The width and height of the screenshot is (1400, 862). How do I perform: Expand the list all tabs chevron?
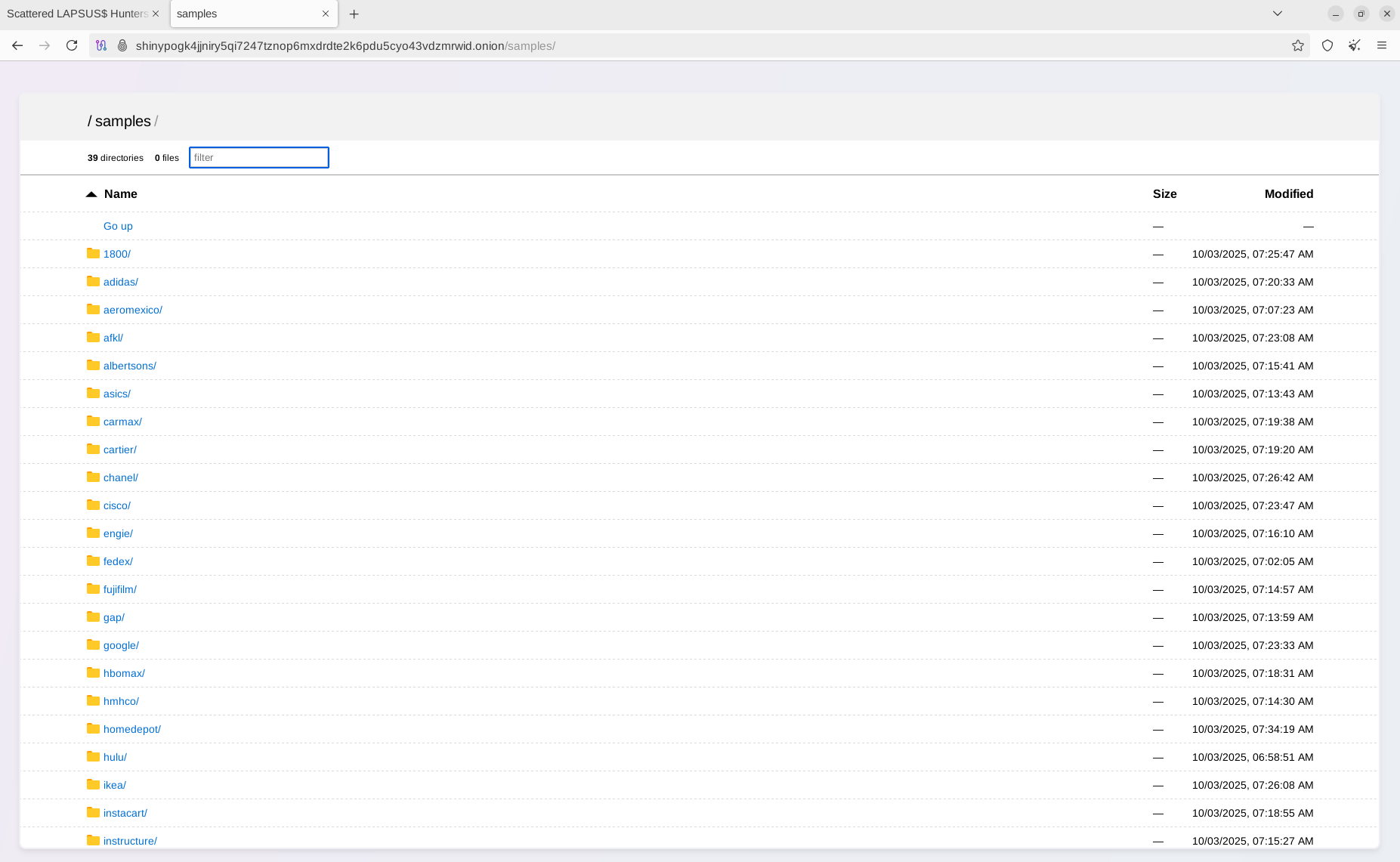[x=1277, y=14]
